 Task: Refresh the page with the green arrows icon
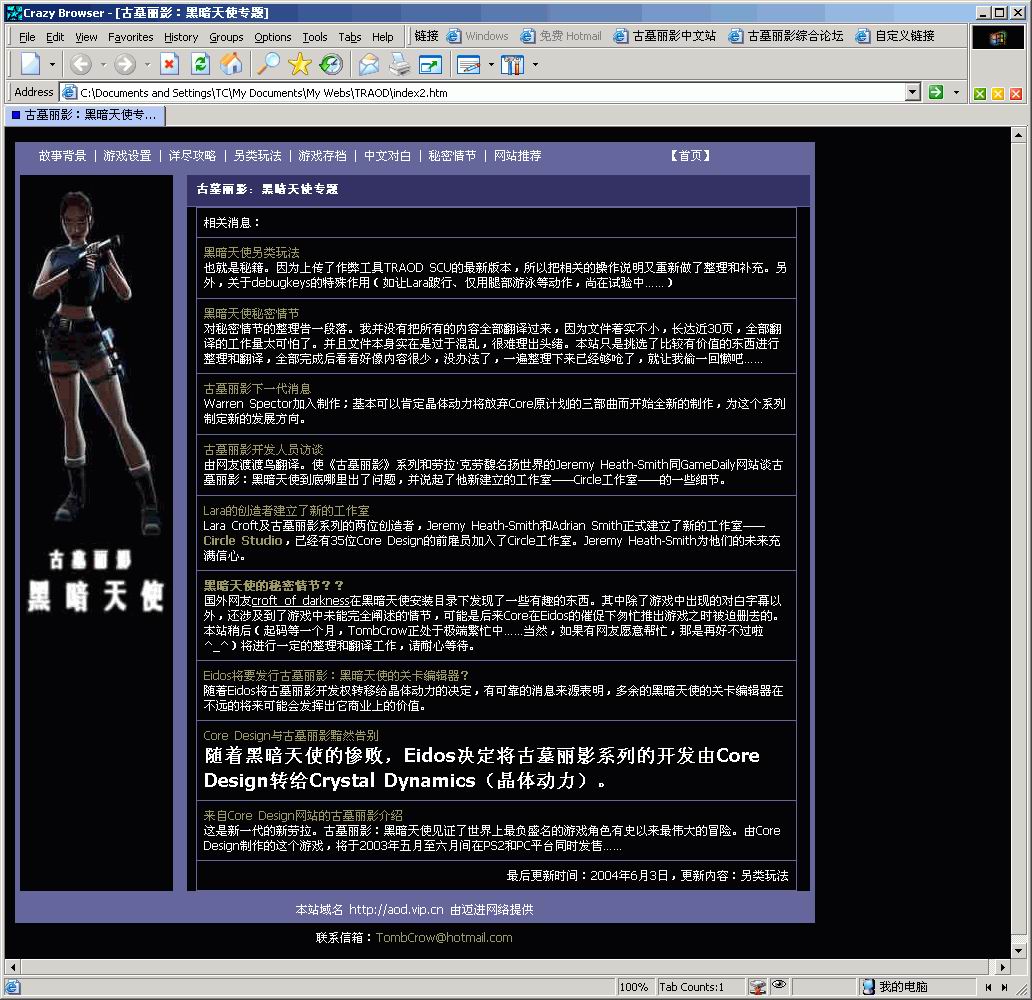[x=200, y=64]
